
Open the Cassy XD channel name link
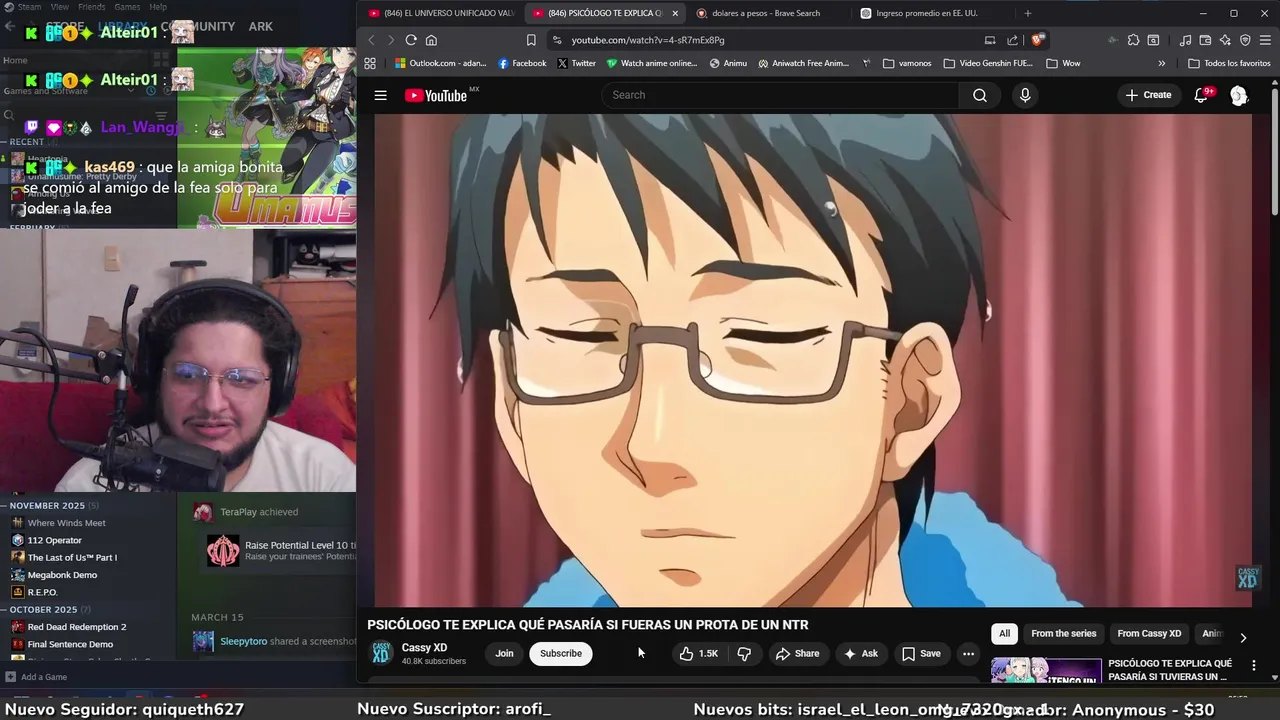coord(424,647)
